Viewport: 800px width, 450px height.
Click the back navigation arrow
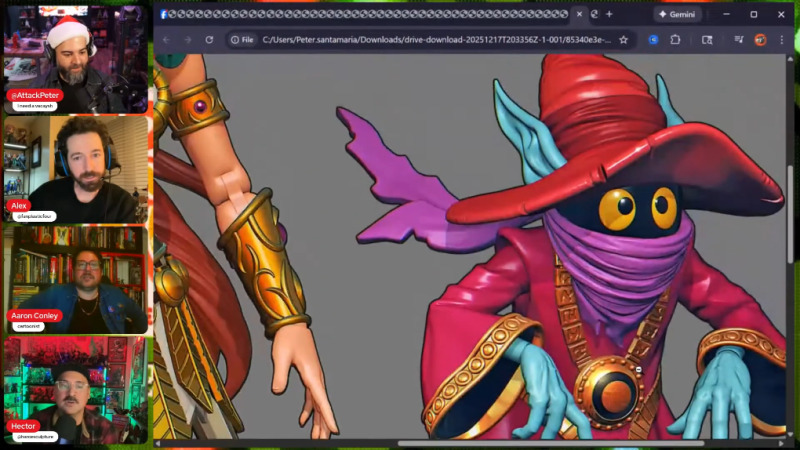[x=166, y=40]
